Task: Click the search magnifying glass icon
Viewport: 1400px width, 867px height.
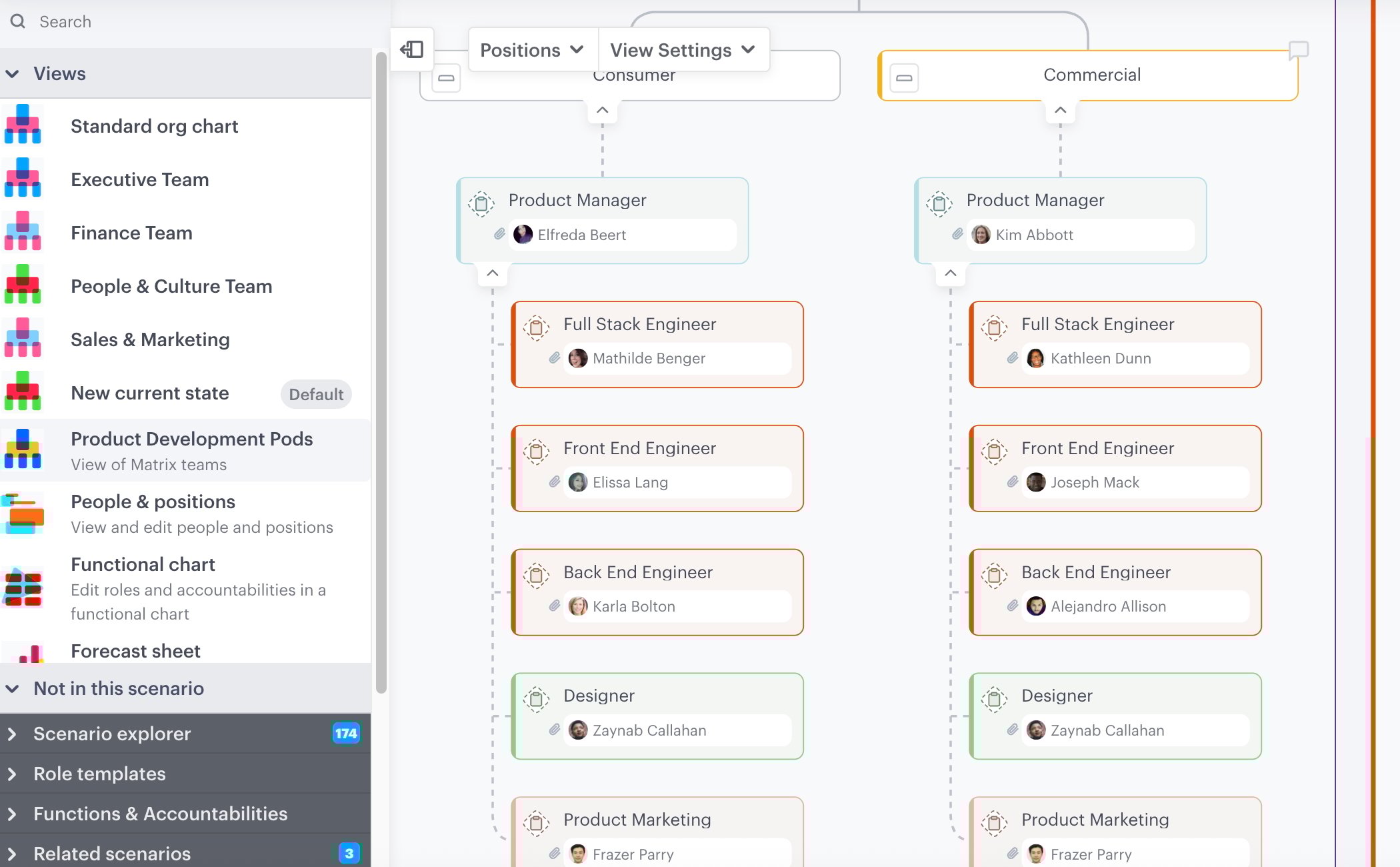Action: coord(18,21)
